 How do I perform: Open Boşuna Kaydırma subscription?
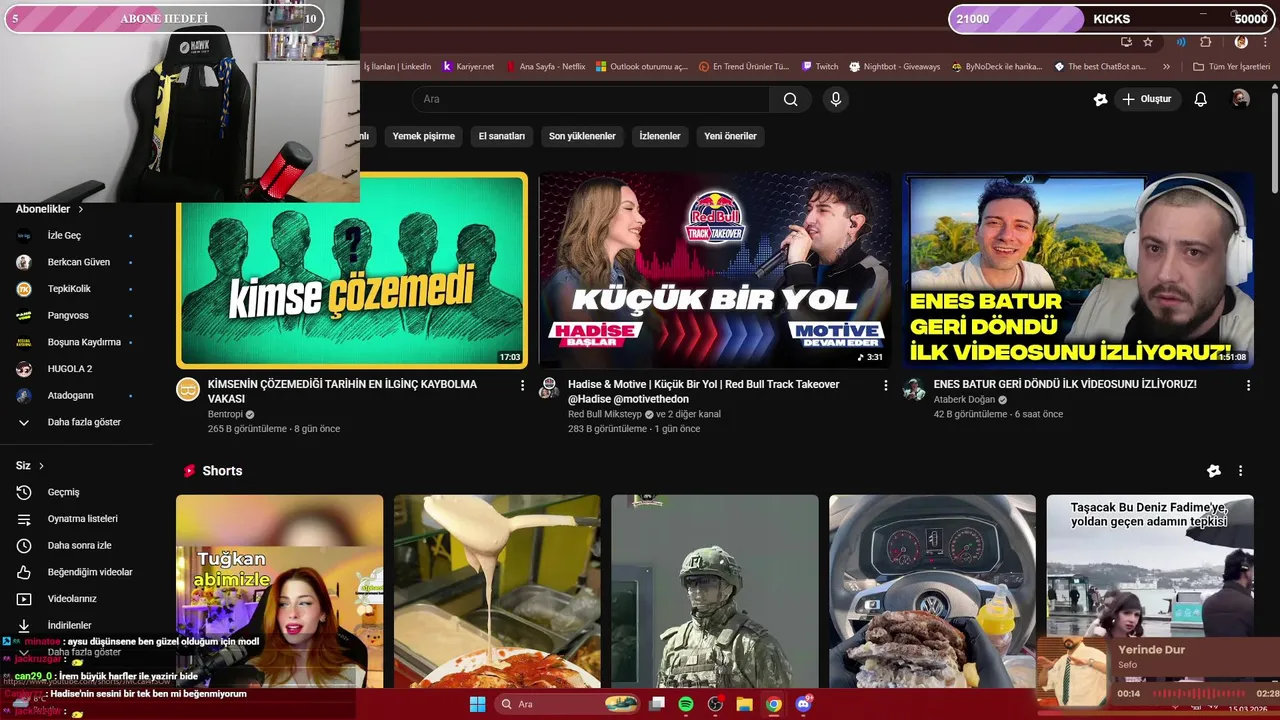(x=76, y=342)
